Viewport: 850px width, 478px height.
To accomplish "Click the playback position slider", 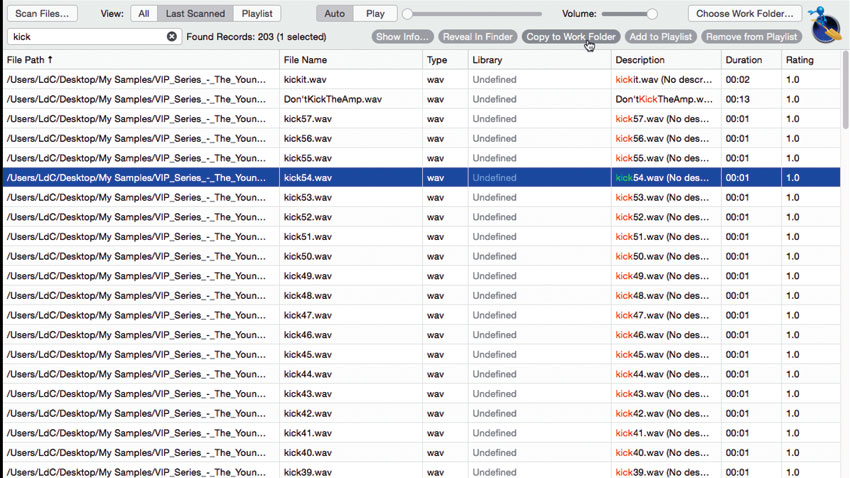I will tap(472, 14).
